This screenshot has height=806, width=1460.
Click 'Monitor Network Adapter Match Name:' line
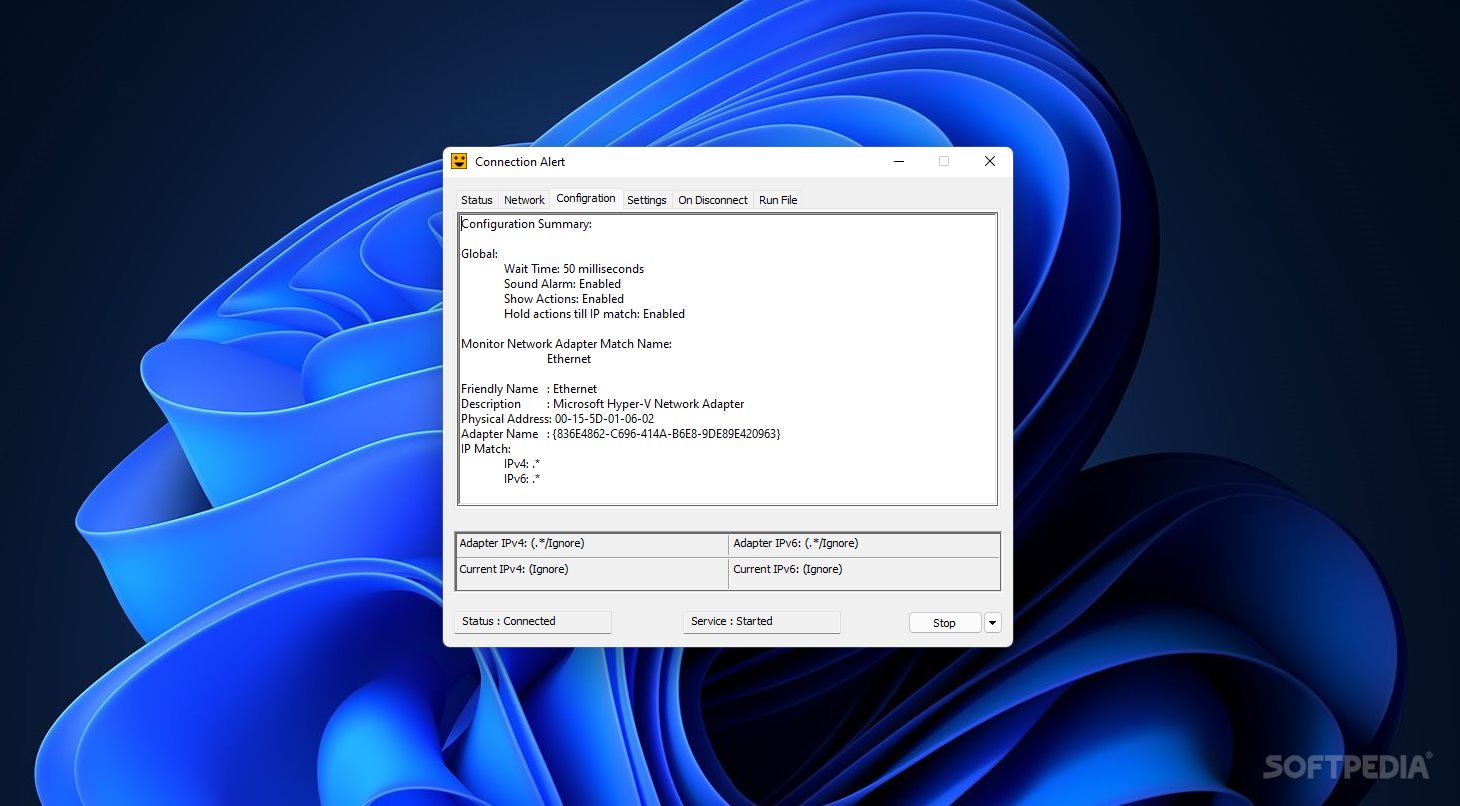(x=566, y=344)
